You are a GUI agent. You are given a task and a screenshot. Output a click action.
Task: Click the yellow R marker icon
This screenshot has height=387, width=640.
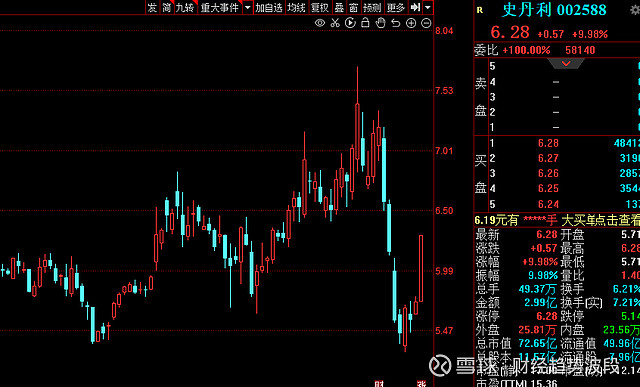click(x=480, y=10)
